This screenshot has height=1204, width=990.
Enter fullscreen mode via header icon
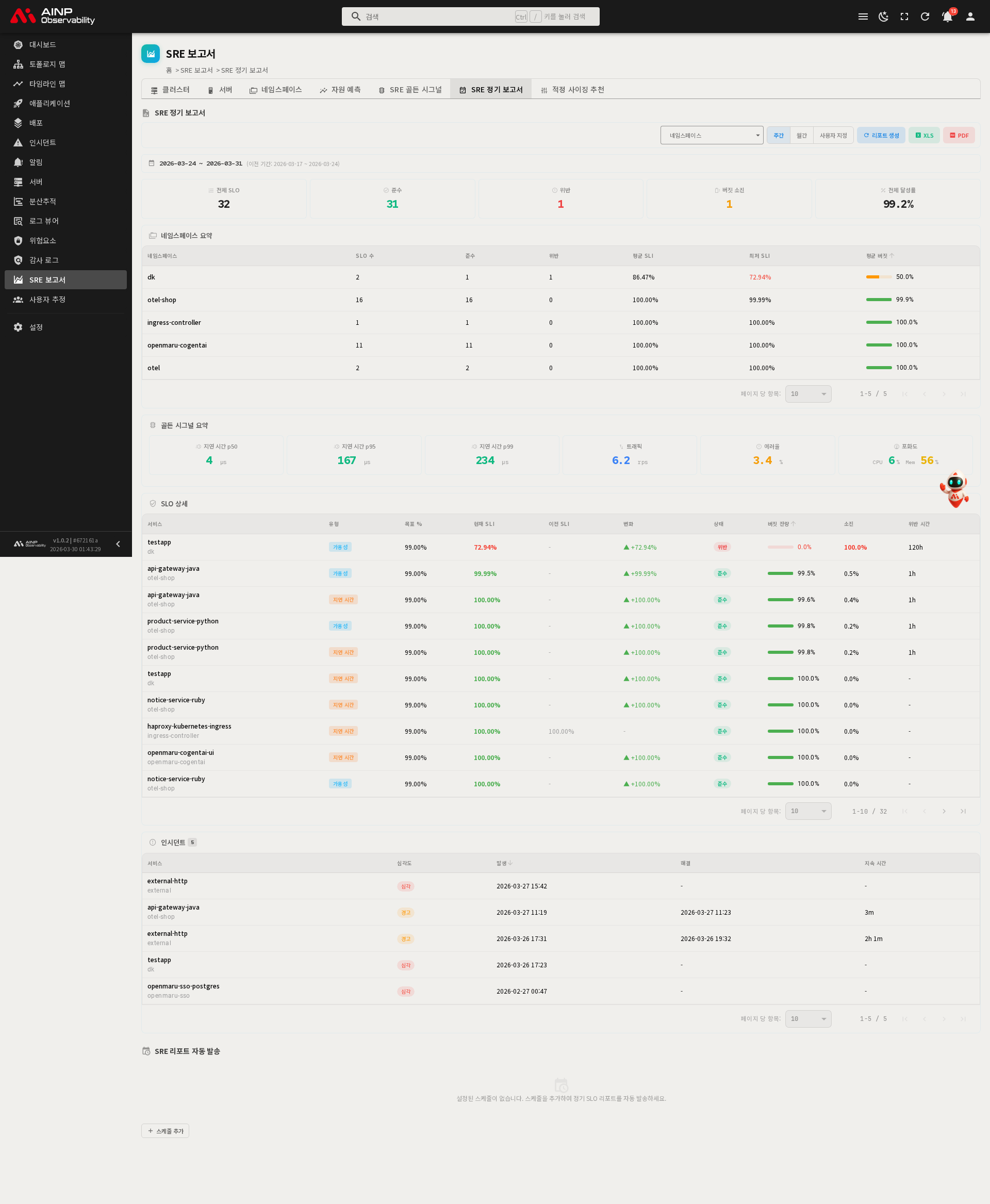tap(904, 17)
